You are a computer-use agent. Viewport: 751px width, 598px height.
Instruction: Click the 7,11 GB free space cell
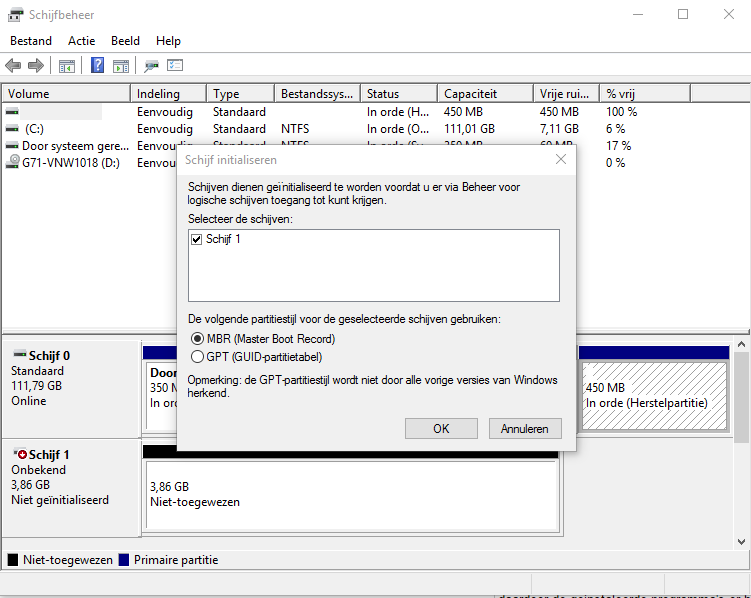[559, 129]
